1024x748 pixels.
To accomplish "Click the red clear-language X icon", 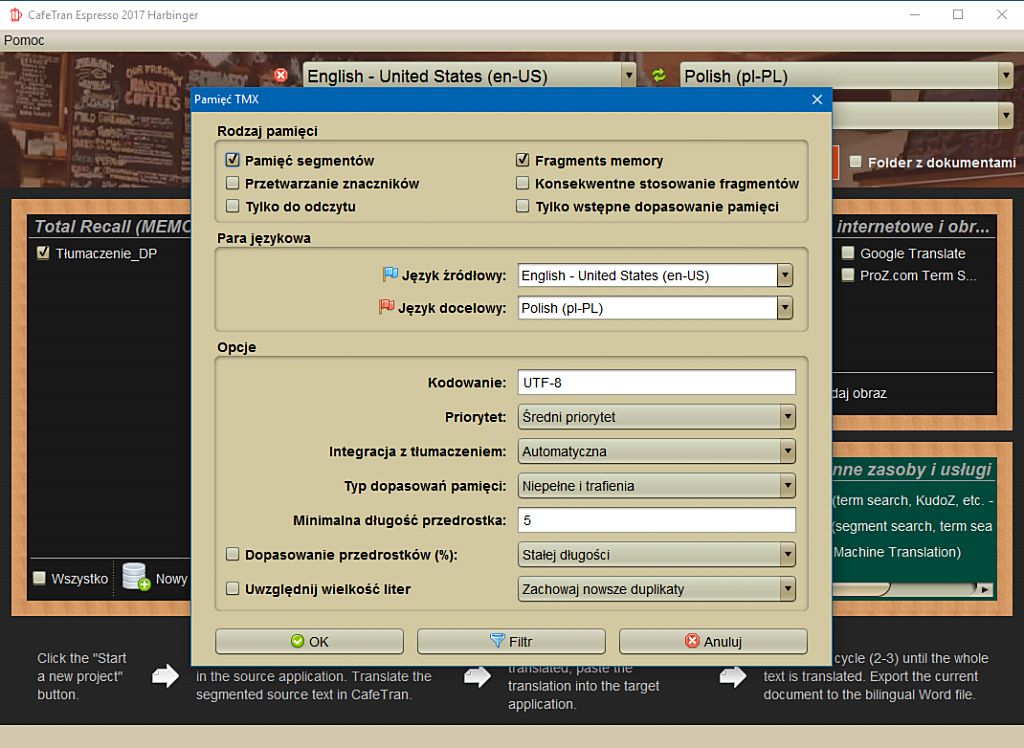I will (281, 75).
